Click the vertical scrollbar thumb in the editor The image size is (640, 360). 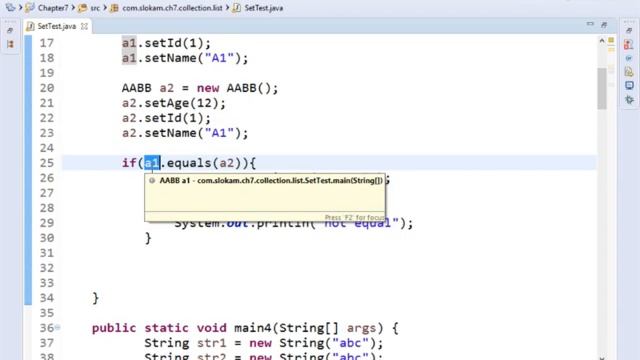tap(602, 89)
